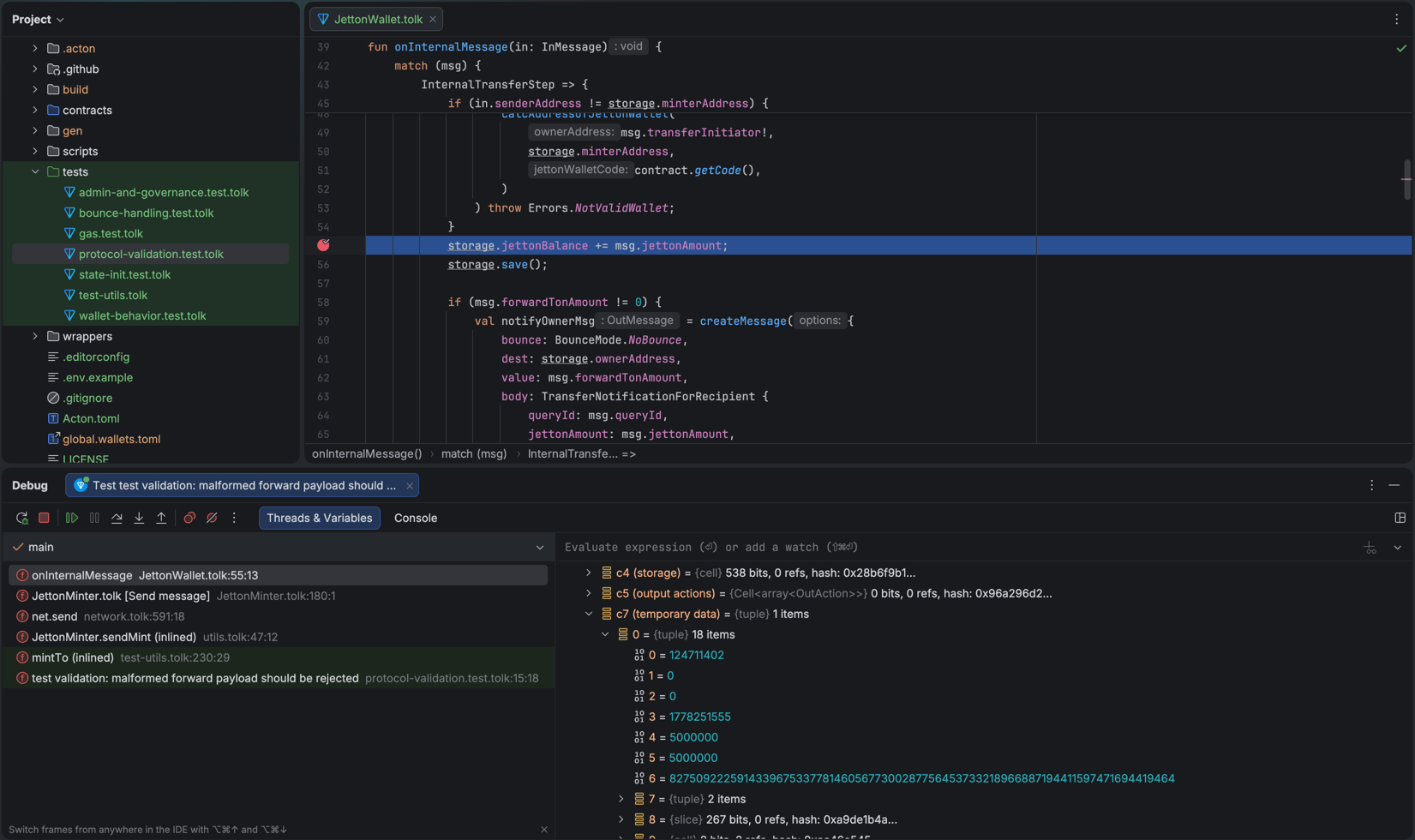
Task: Click the Step Over icon
Action: [x=117, y=518]
